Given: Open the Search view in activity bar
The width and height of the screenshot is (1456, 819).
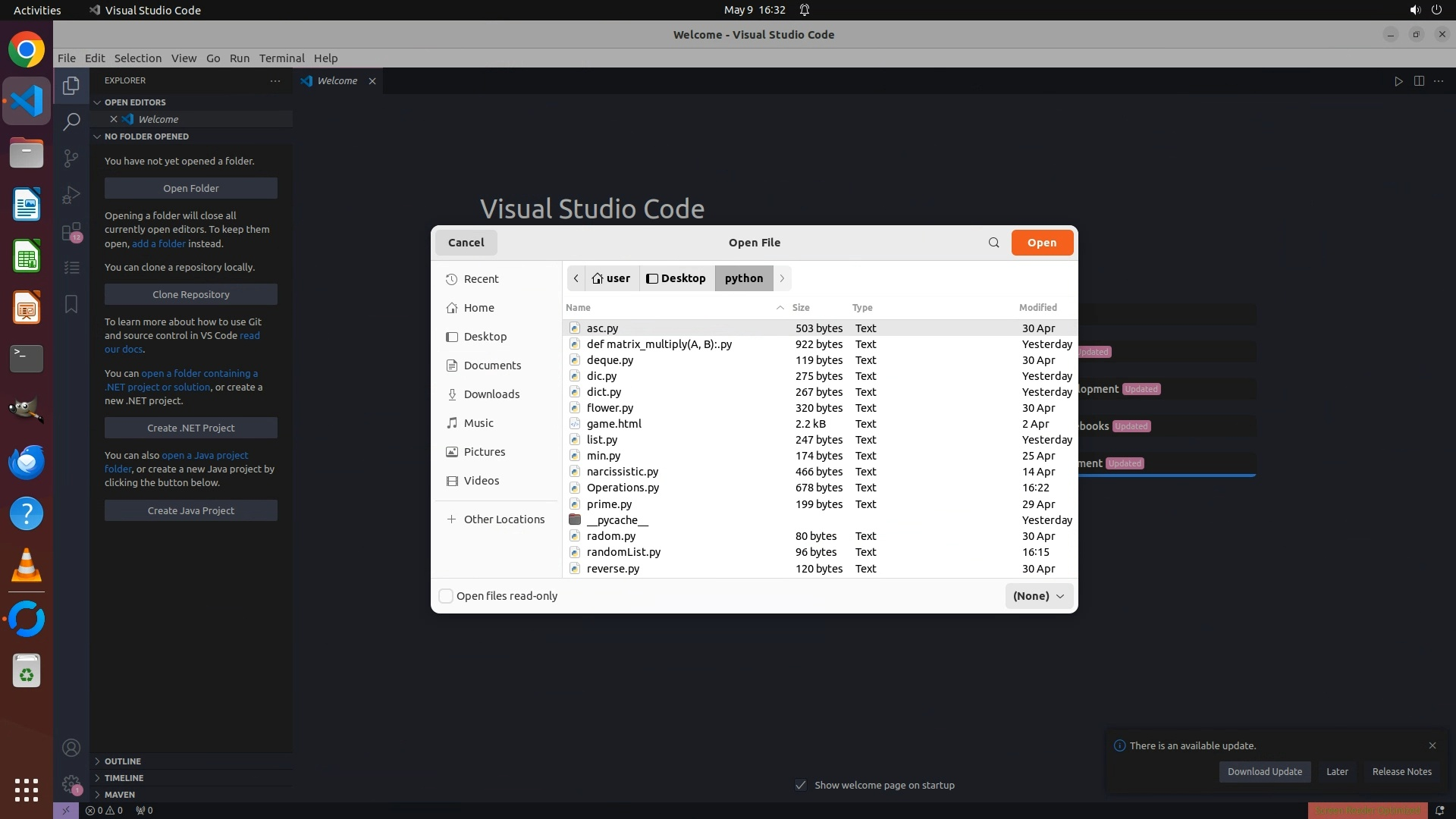Looking at the screenshot, I should pos(71,121).
